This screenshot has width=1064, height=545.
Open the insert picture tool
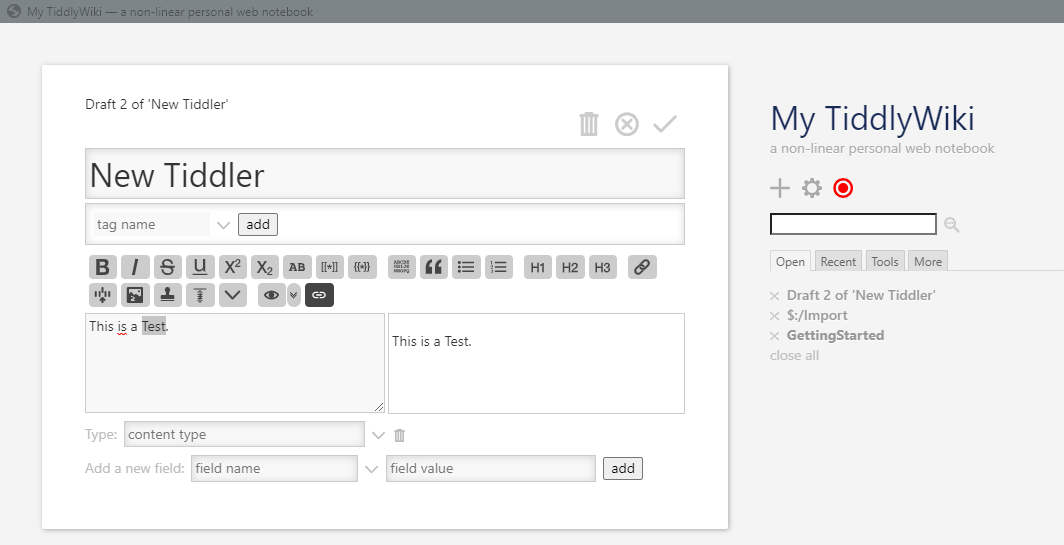click(135, 295)
